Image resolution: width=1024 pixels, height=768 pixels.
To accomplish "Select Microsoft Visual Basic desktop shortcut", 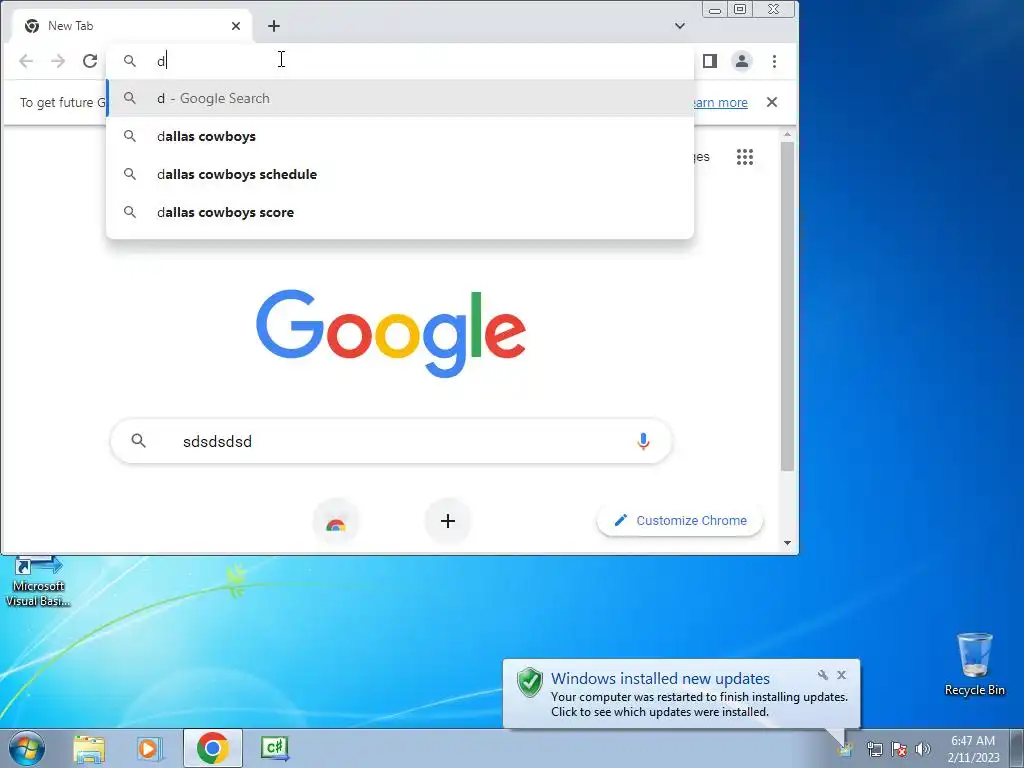I will pyautogui.click(x=38, y=582).
